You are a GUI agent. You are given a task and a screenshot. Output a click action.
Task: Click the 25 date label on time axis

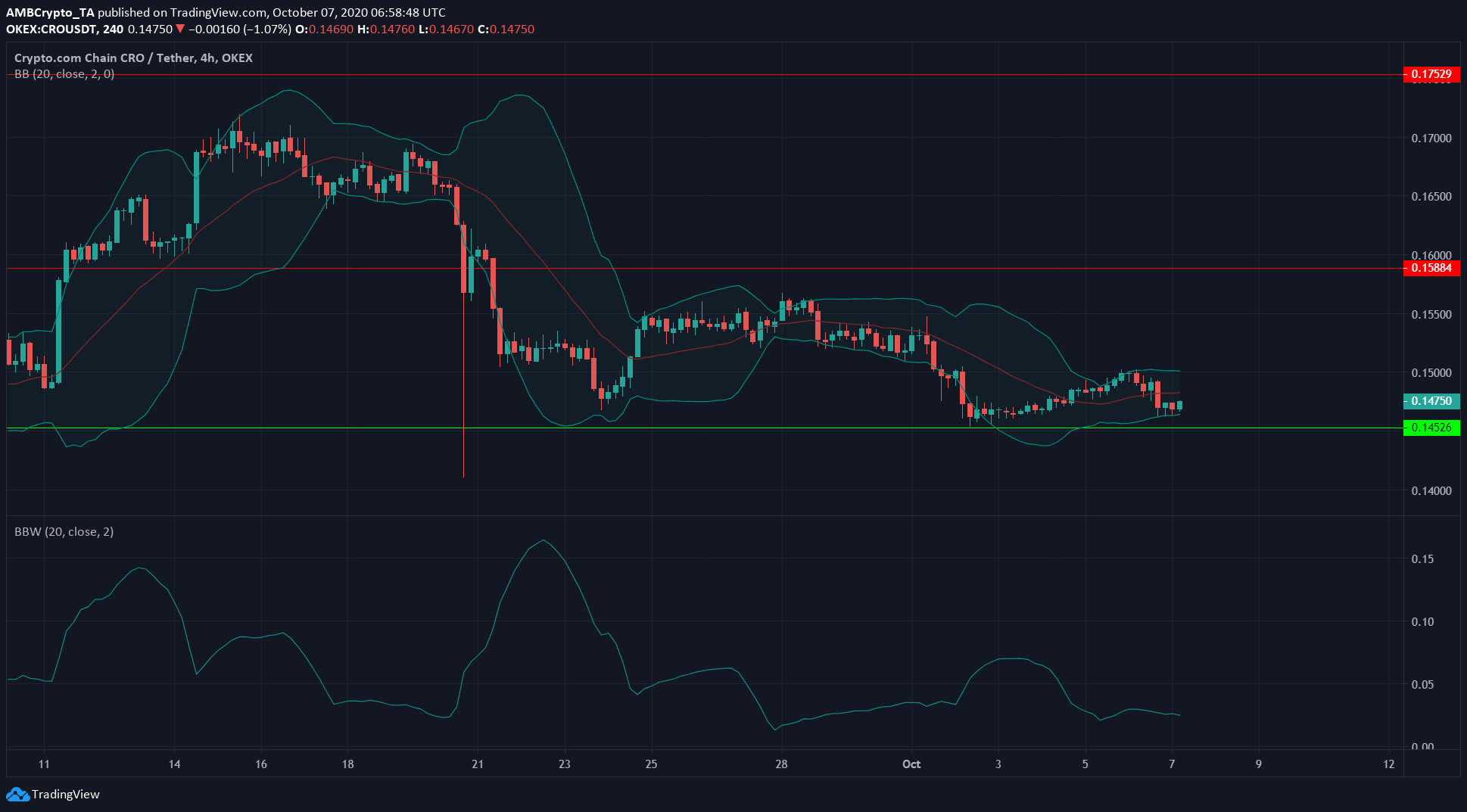651,764
